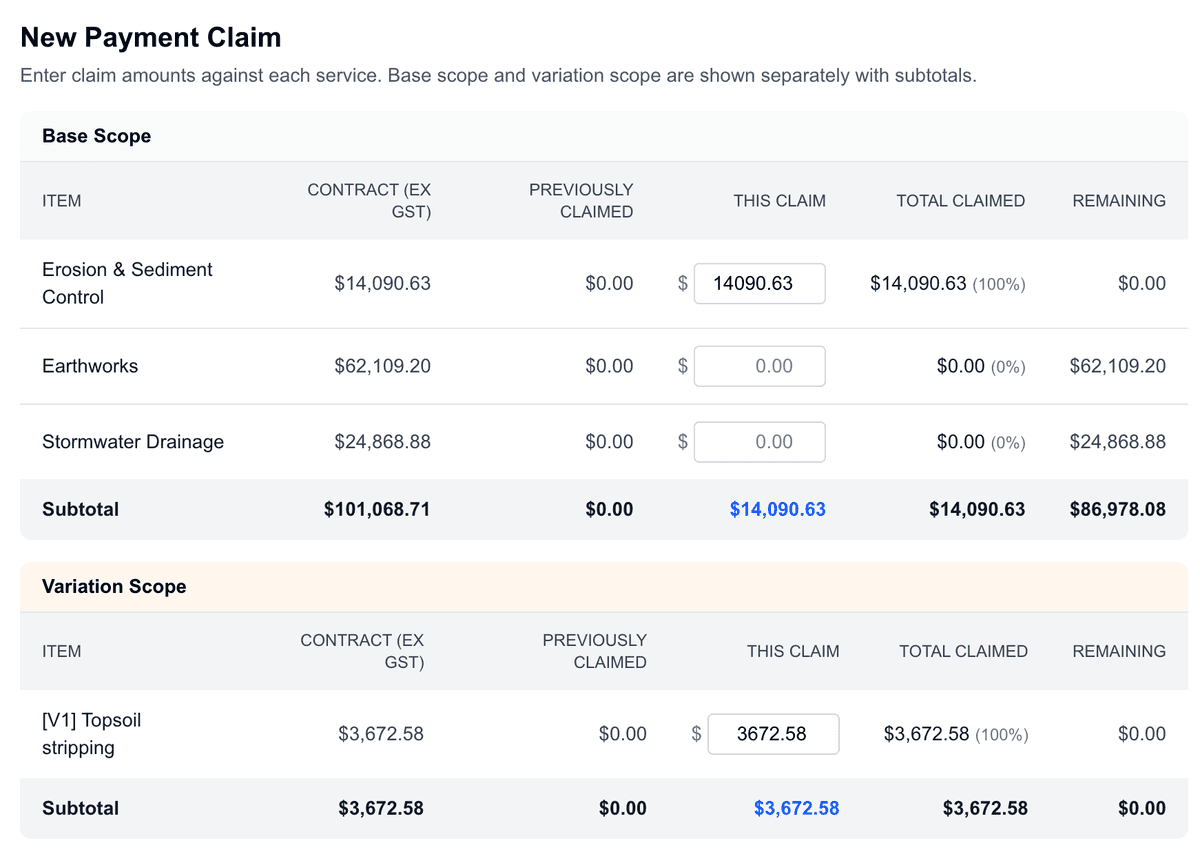1200x851 pixels.
Task: Select the Base Scope section header
Action: pos(96,136)
